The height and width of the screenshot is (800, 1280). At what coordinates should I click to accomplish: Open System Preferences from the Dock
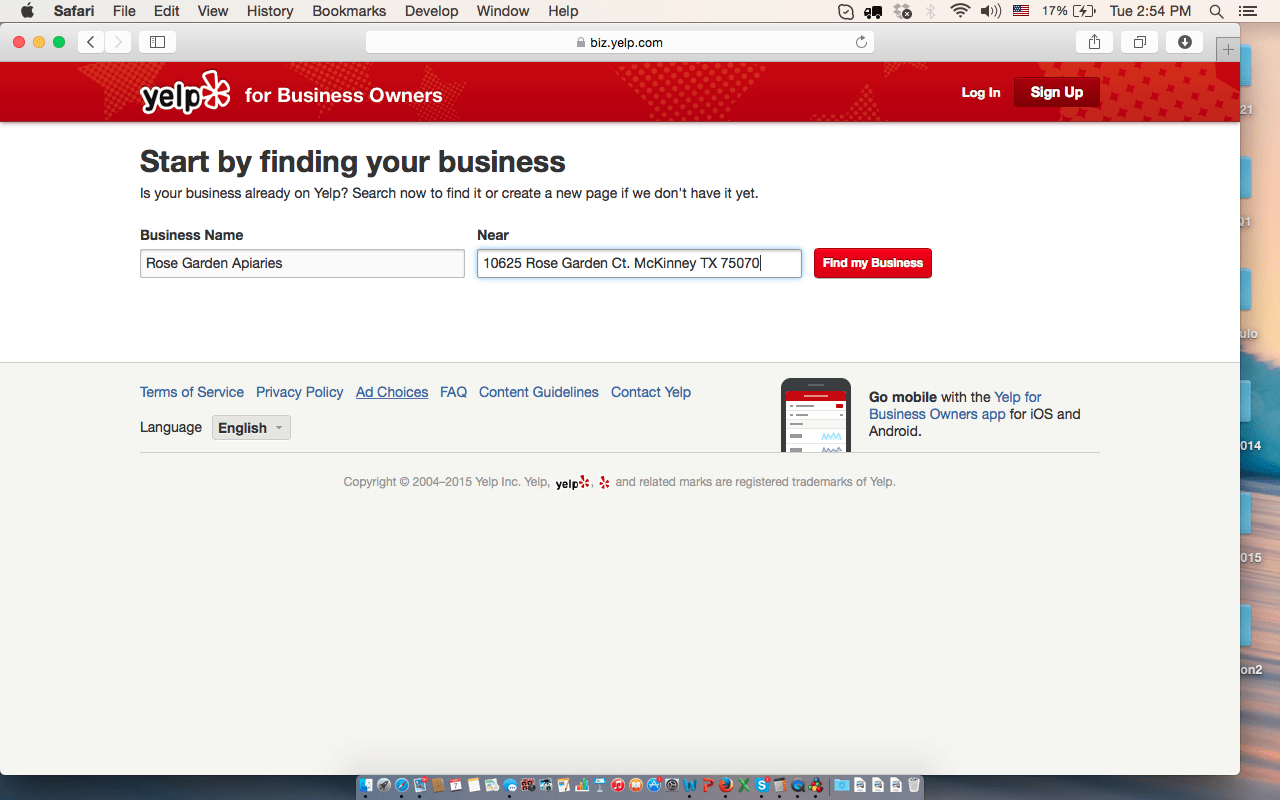point(672,785)
